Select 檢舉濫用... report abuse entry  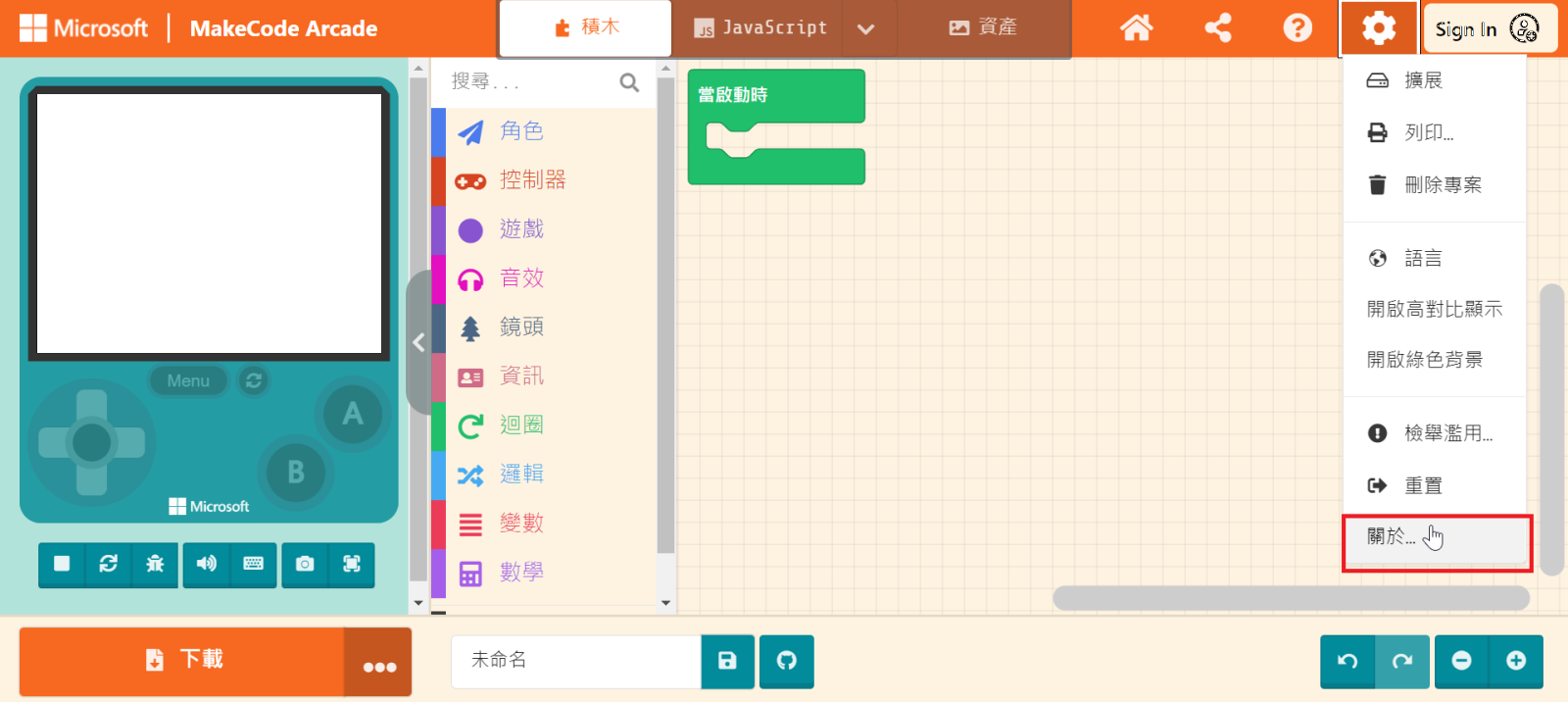1435,433
